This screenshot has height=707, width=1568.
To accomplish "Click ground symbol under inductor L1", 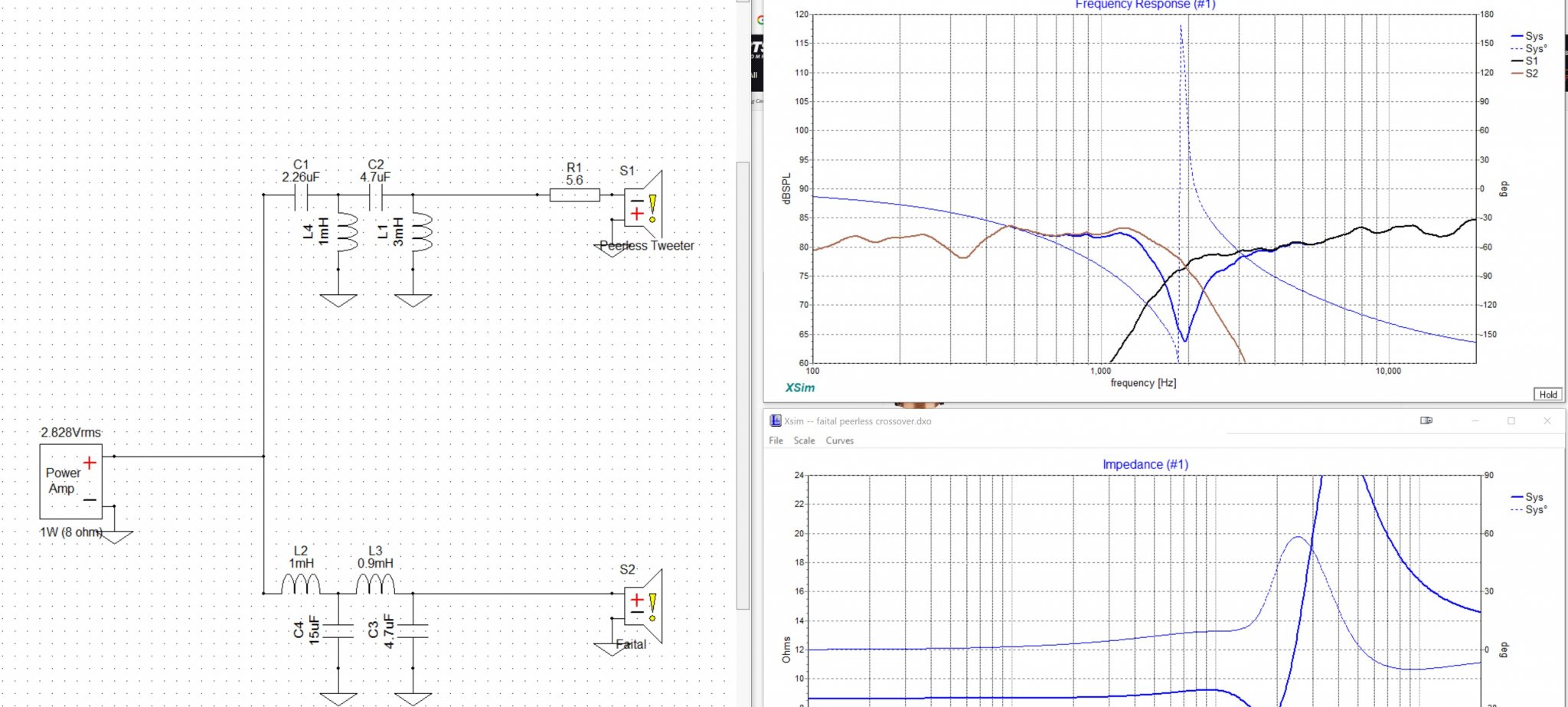I will coord(413,299).
